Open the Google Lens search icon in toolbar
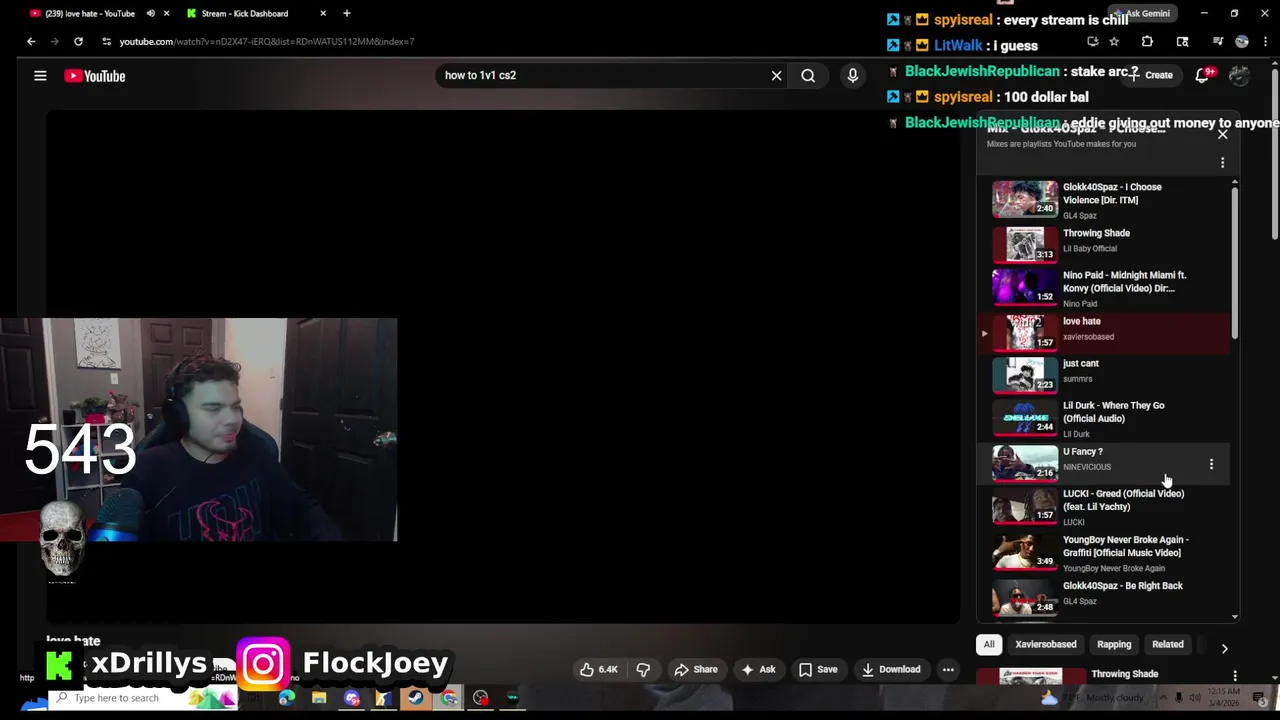 (x=1182, y=41)
